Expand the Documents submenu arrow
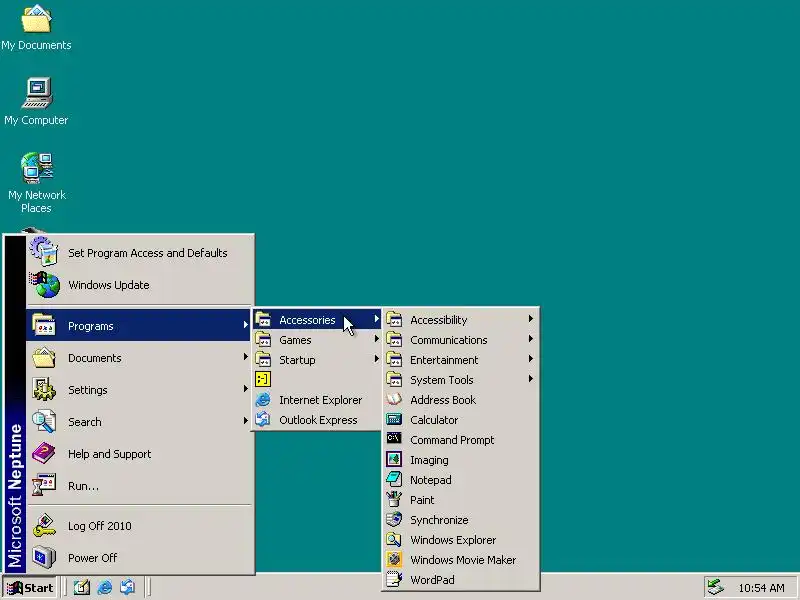This screenshot has width=800, height=600. [x=245, y=357]
